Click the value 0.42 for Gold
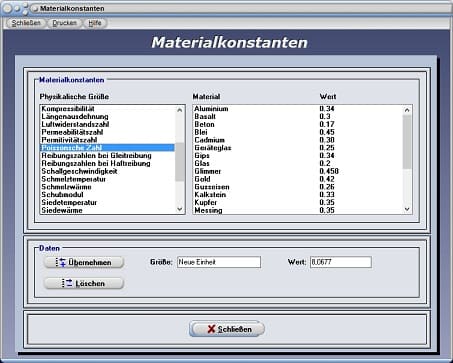 327,179
